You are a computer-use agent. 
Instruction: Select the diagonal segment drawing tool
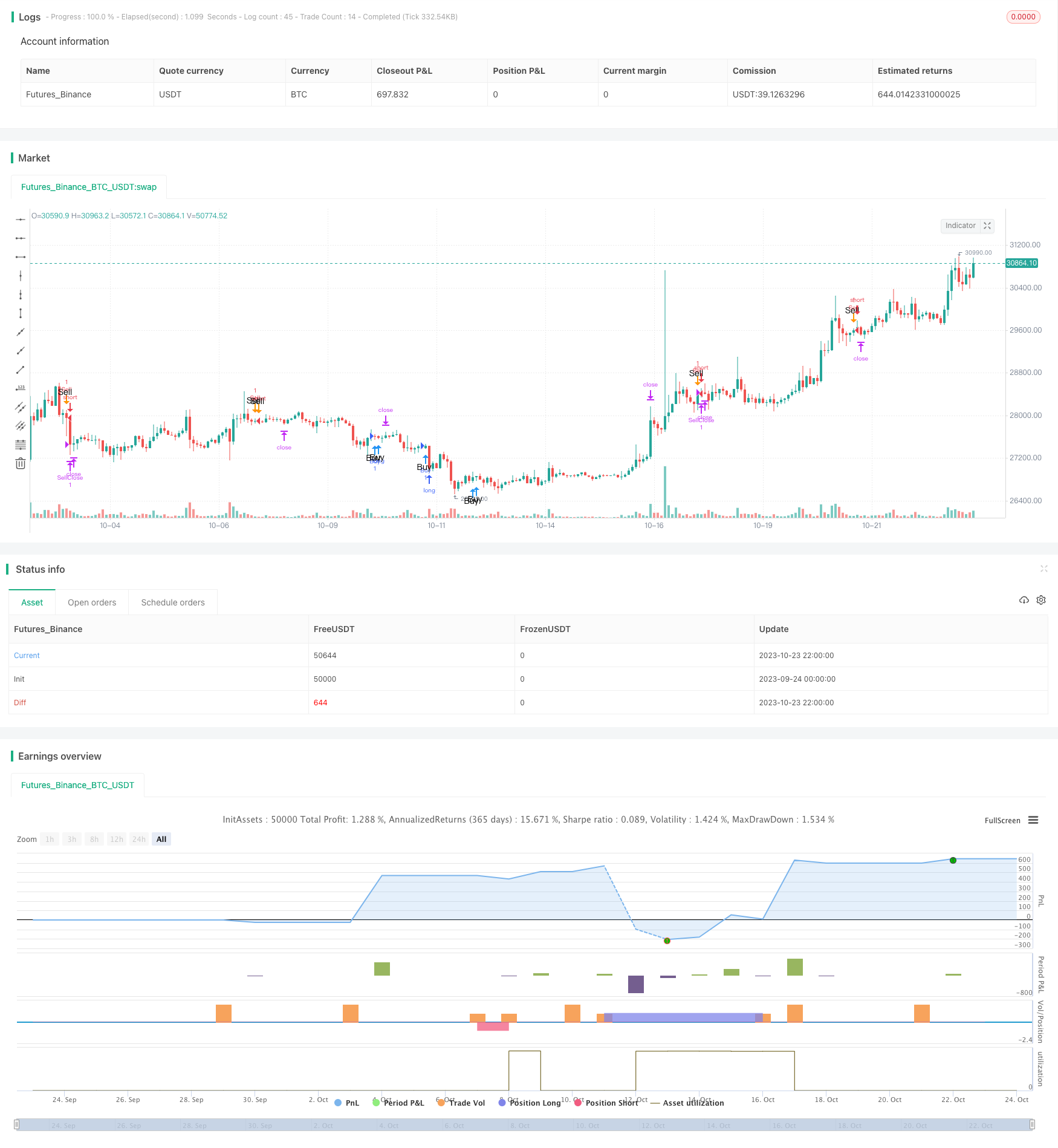tap(21, 370)
